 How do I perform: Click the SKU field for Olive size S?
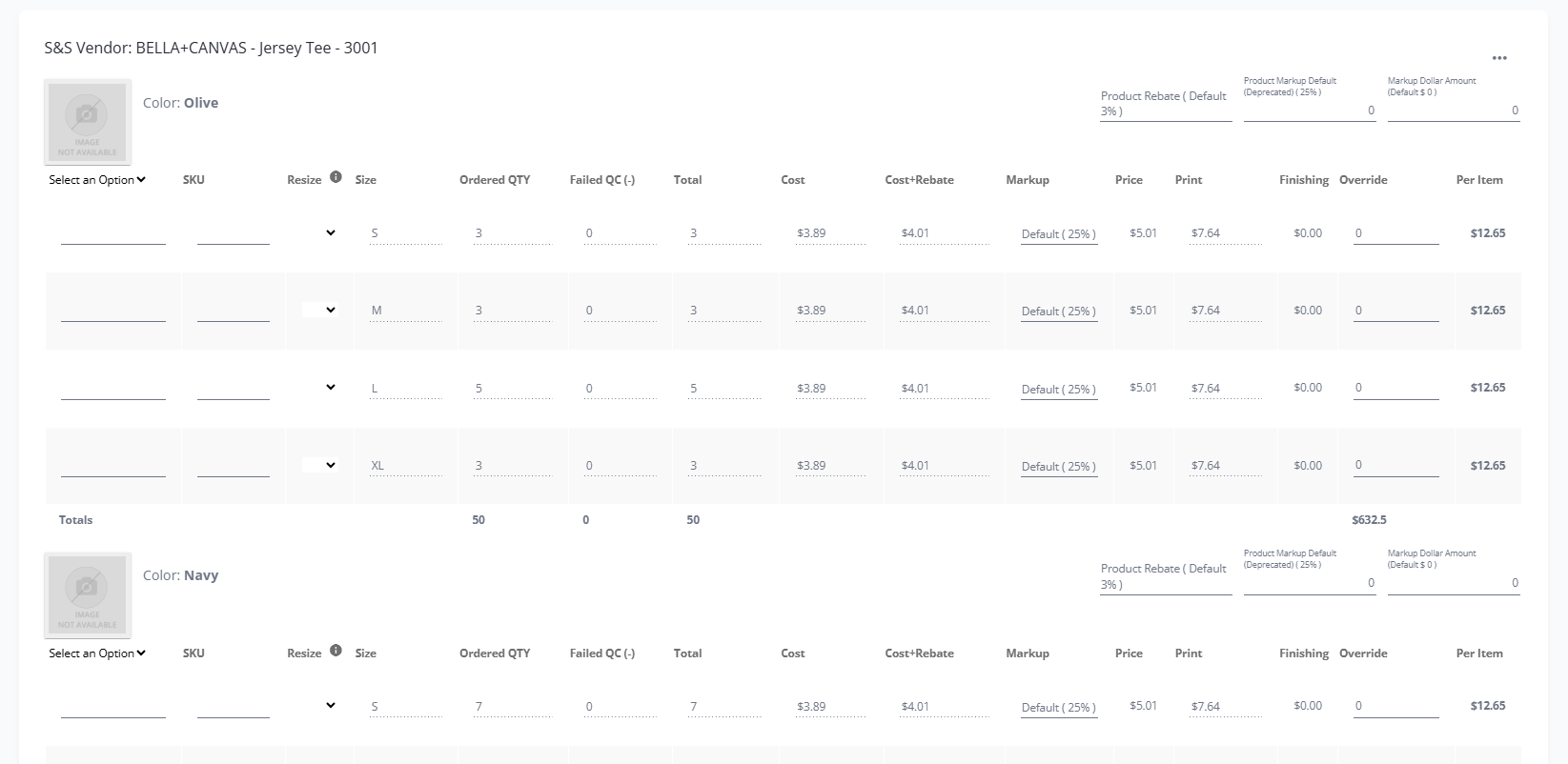pyautogui.click(x=233, y=234)
